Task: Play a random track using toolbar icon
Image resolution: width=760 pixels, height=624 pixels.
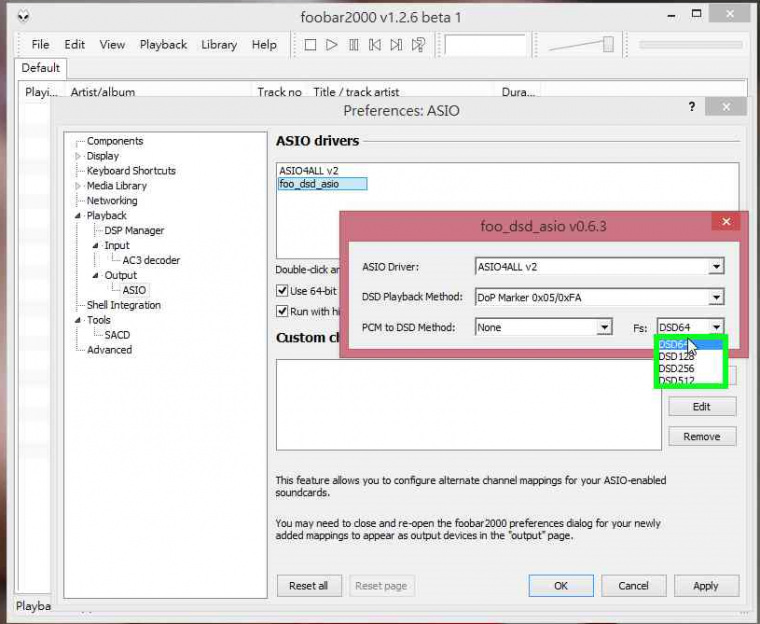Action: (x=418, y=45)
